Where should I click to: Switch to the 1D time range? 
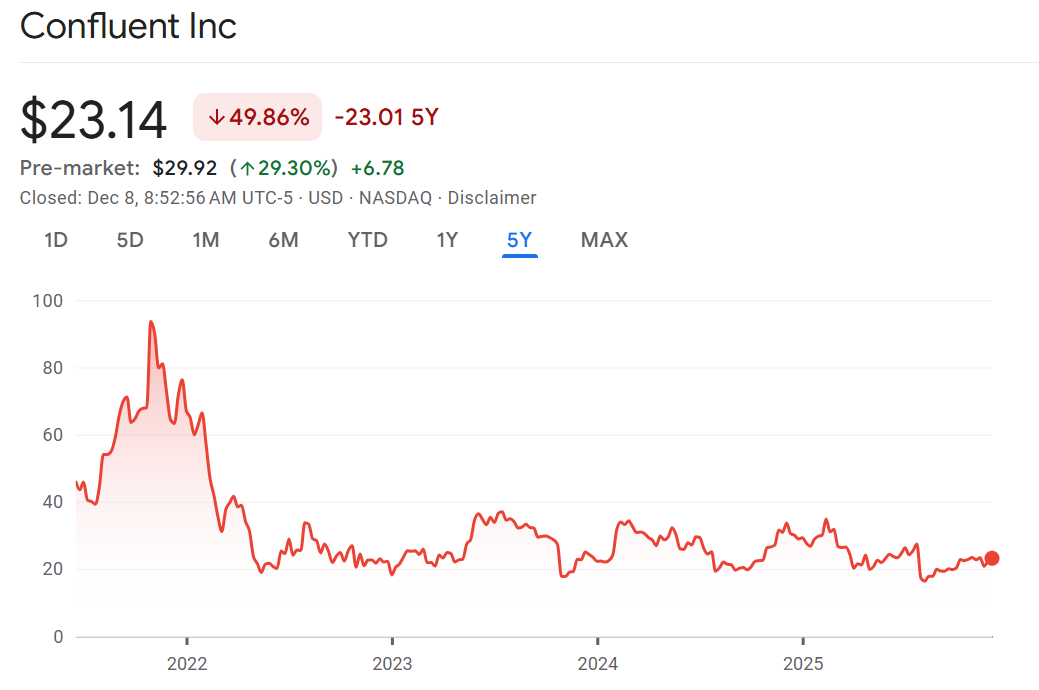coord(56,240)
